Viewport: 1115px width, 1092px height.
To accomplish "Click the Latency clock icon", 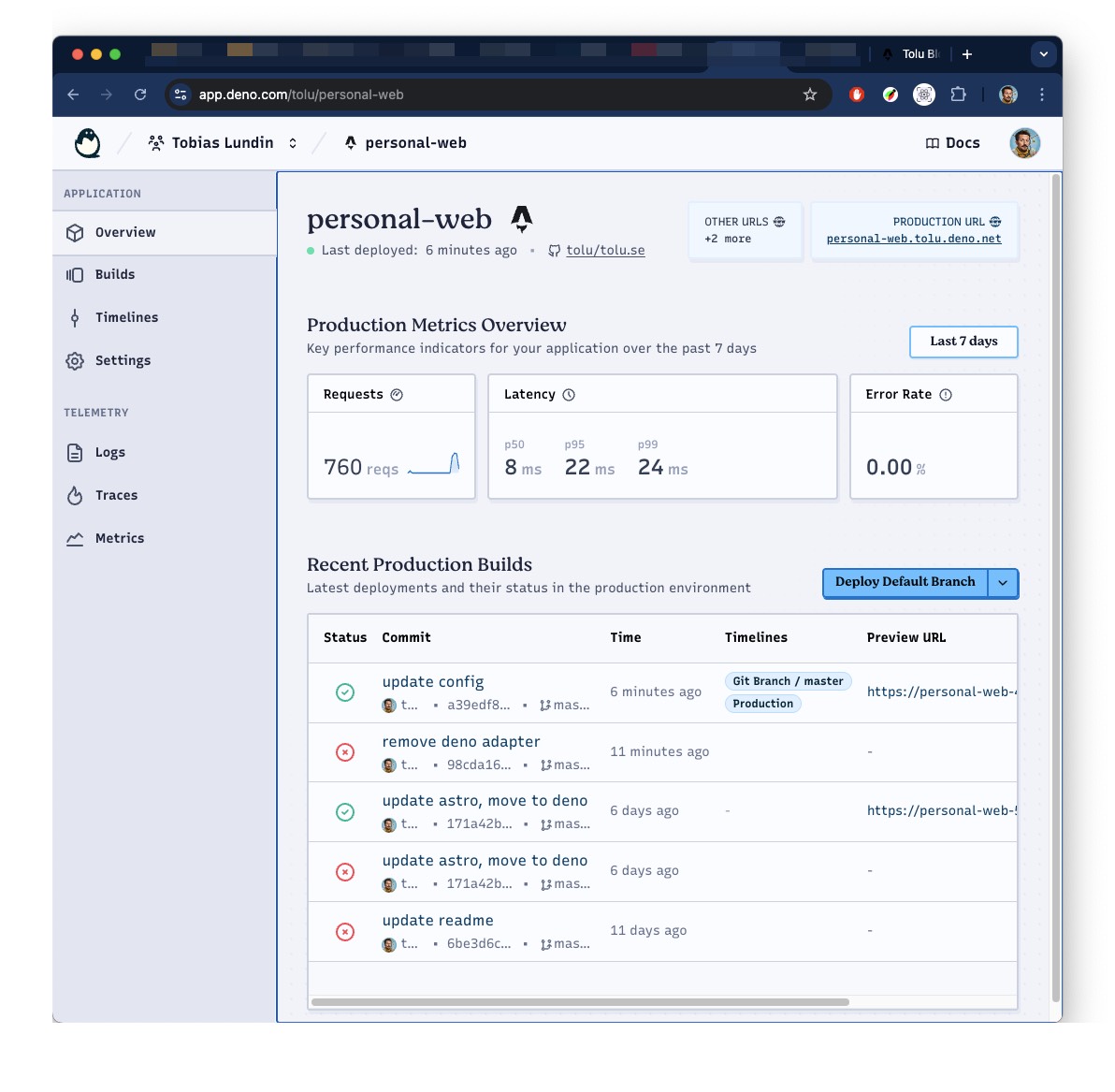I will point(569,395).
